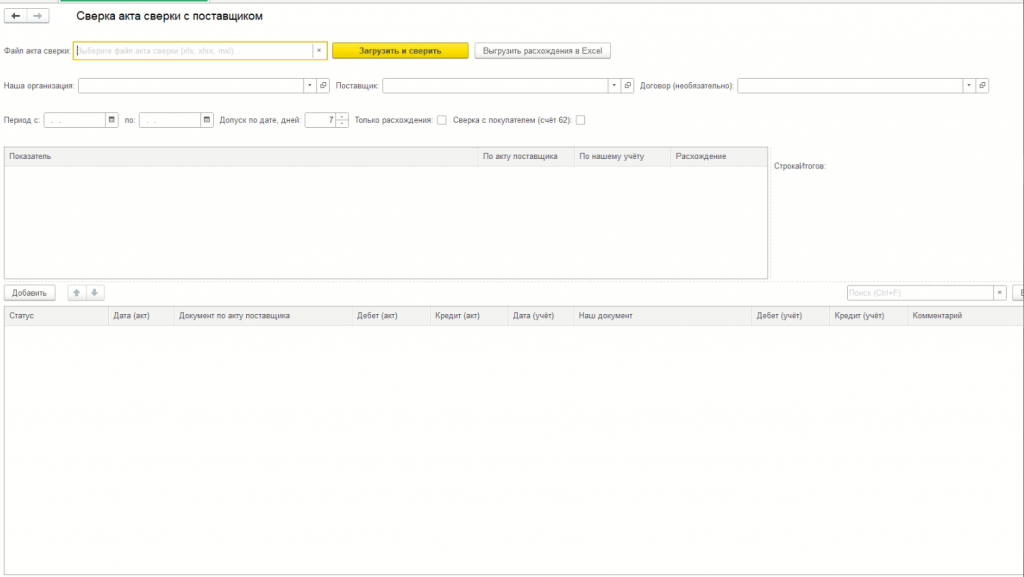Viewport: 1024px width, 577px height.
Task: Go back with the left arrow button
Action: [16, 16]
